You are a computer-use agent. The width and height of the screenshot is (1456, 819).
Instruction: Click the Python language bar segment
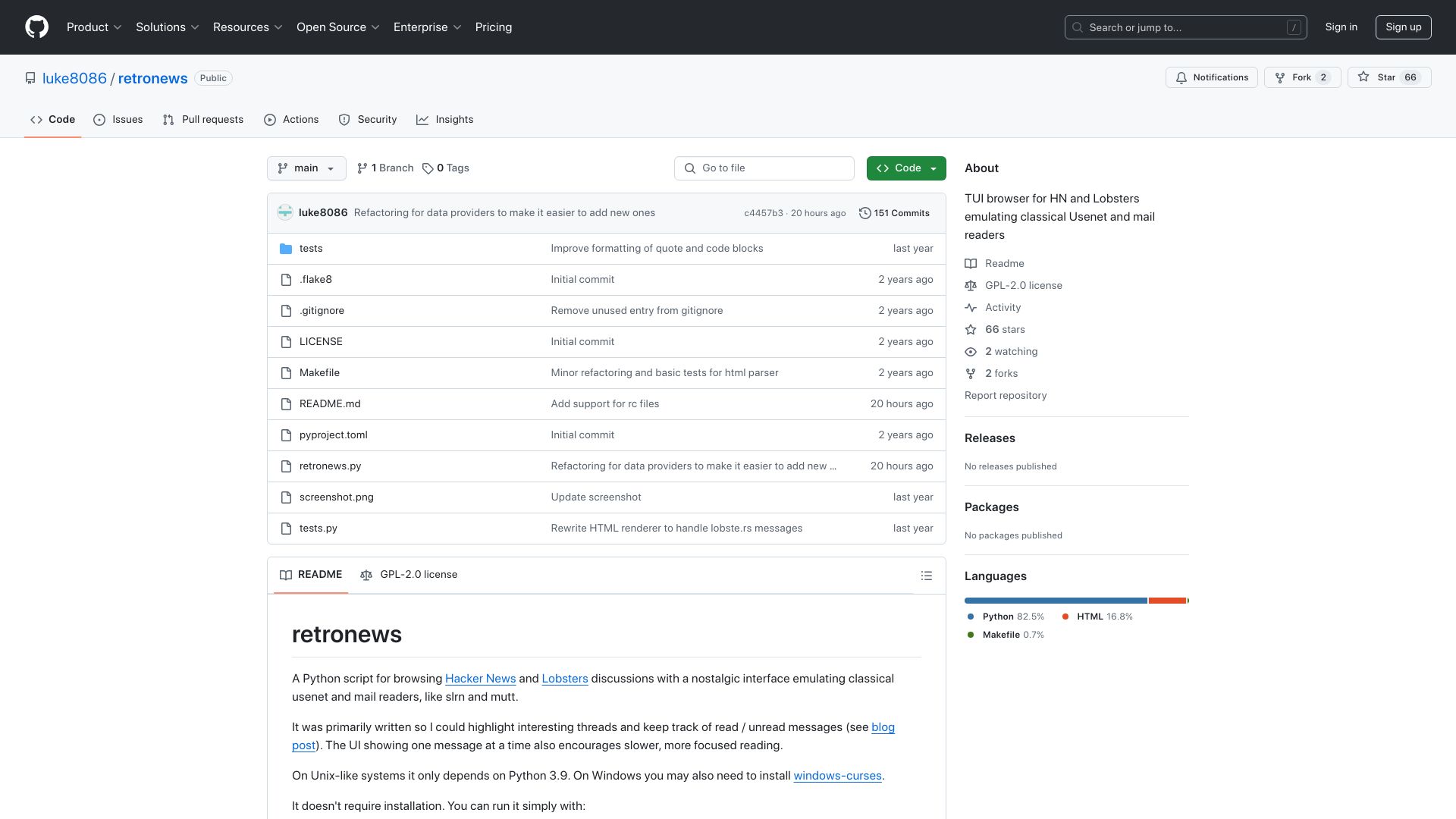[1056, 601]
